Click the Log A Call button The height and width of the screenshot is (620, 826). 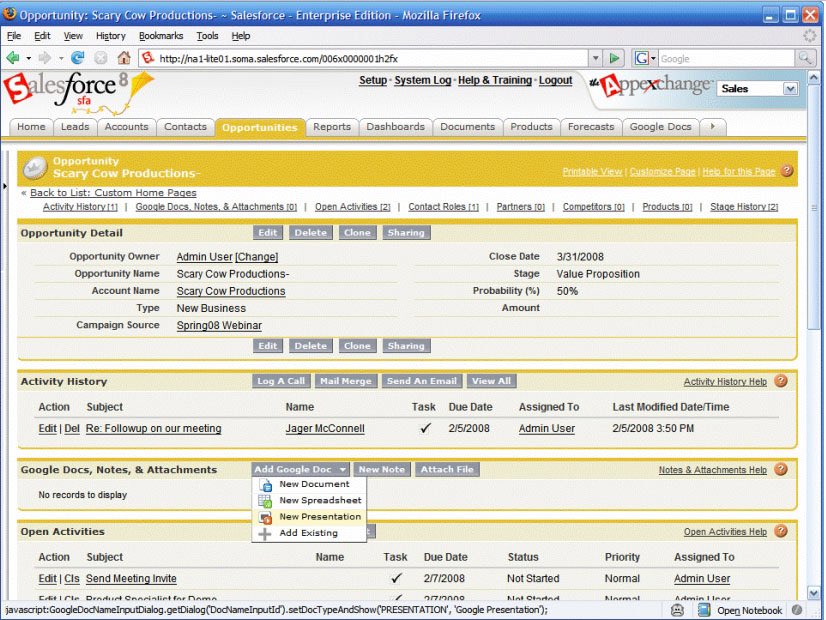[x=281, y=381]
